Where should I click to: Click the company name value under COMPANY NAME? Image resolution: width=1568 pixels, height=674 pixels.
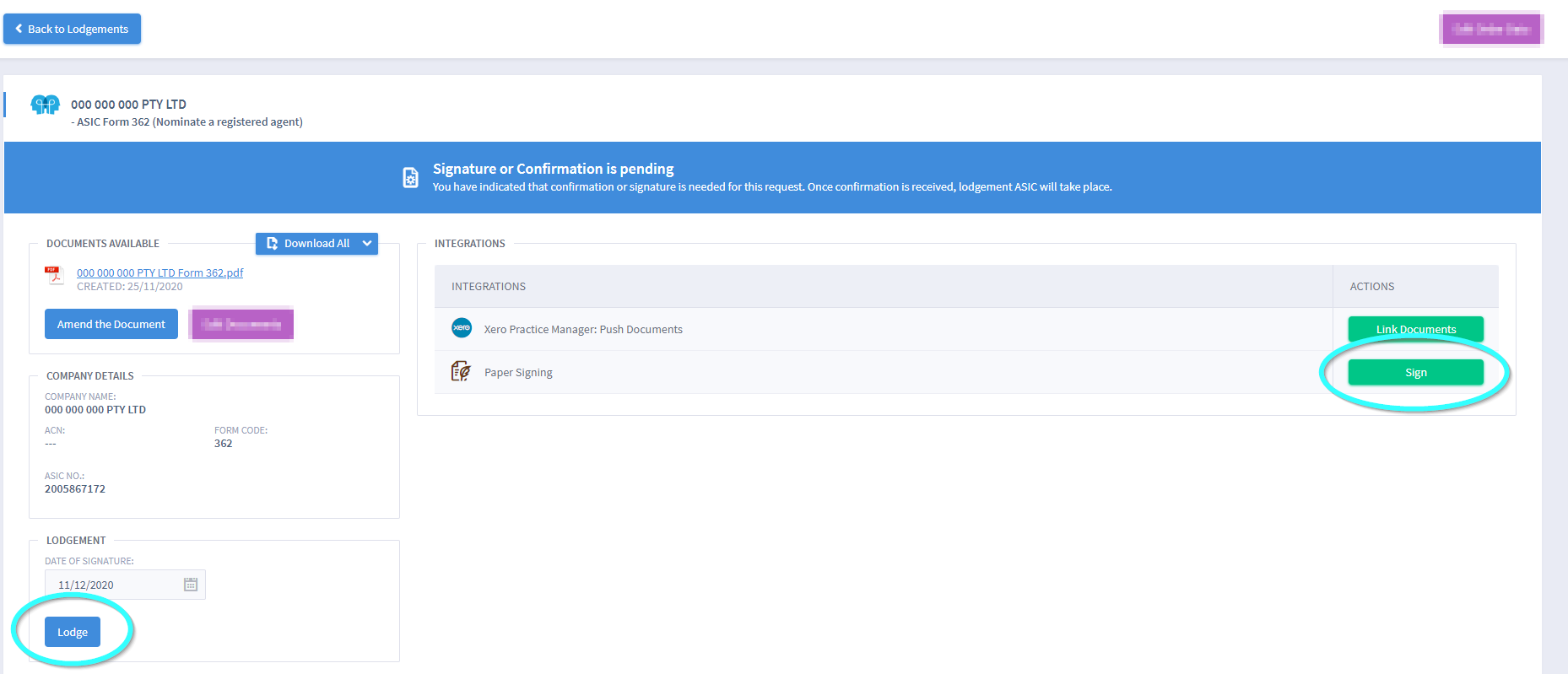(95, 410)
